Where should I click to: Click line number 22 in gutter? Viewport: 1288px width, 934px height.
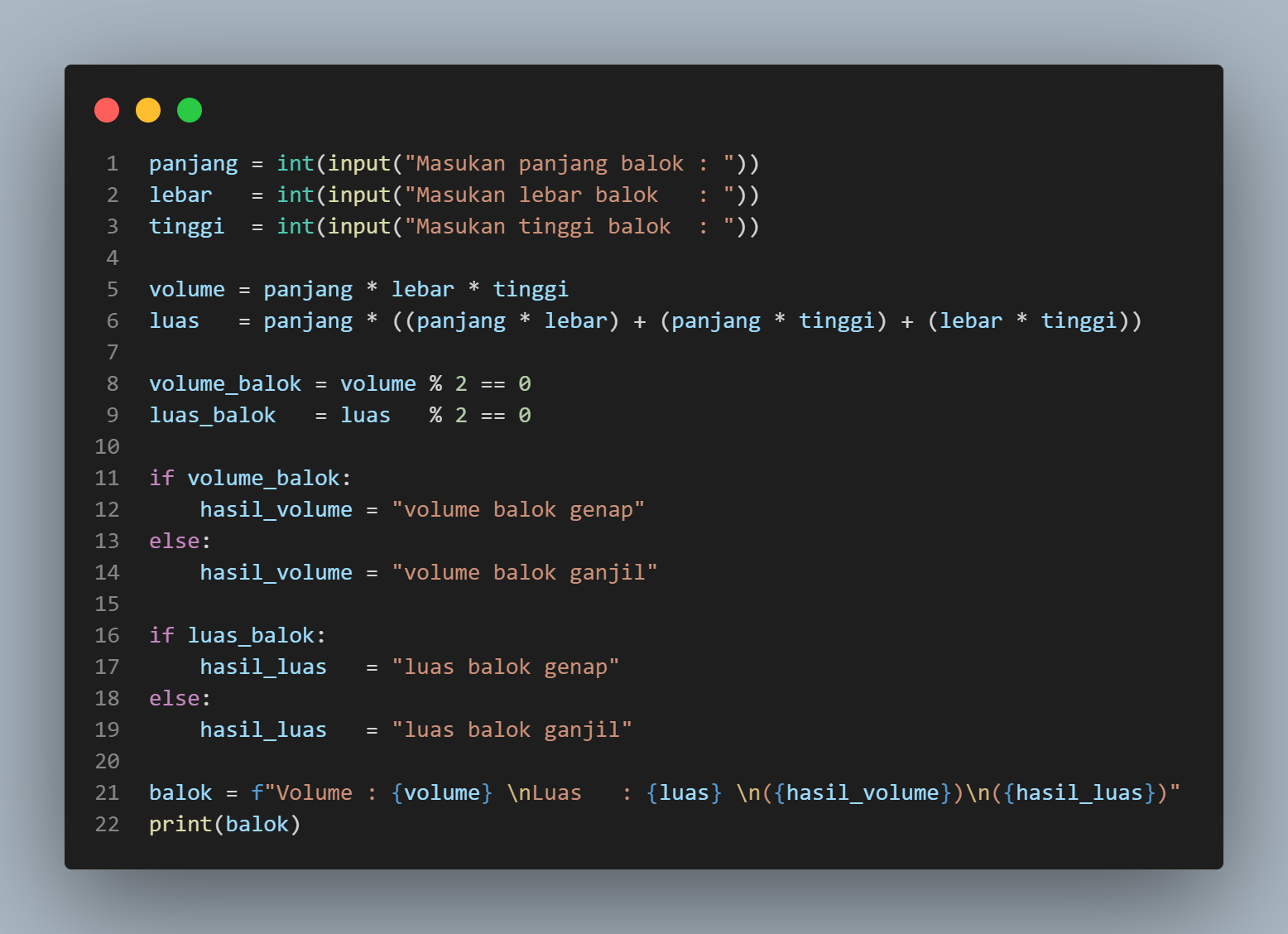pos(107,825)
